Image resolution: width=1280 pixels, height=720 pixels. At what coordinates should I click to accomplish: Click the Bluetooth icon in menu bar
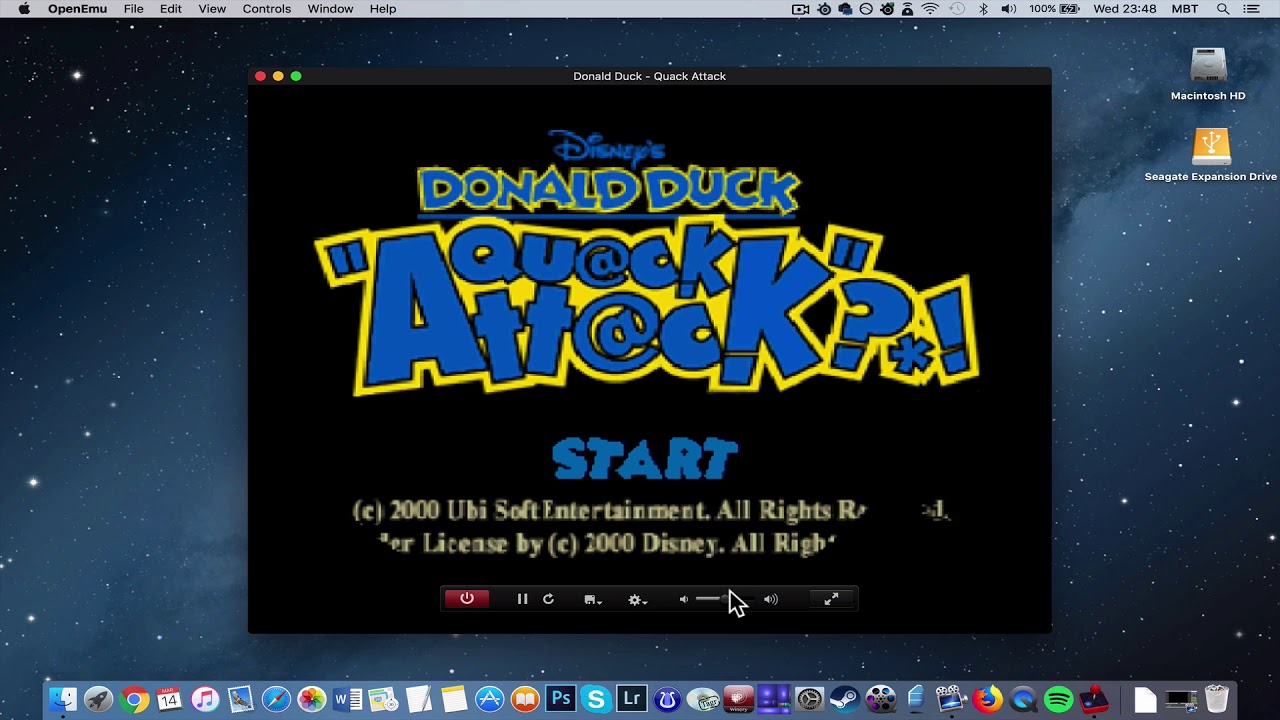coord(983,9)
